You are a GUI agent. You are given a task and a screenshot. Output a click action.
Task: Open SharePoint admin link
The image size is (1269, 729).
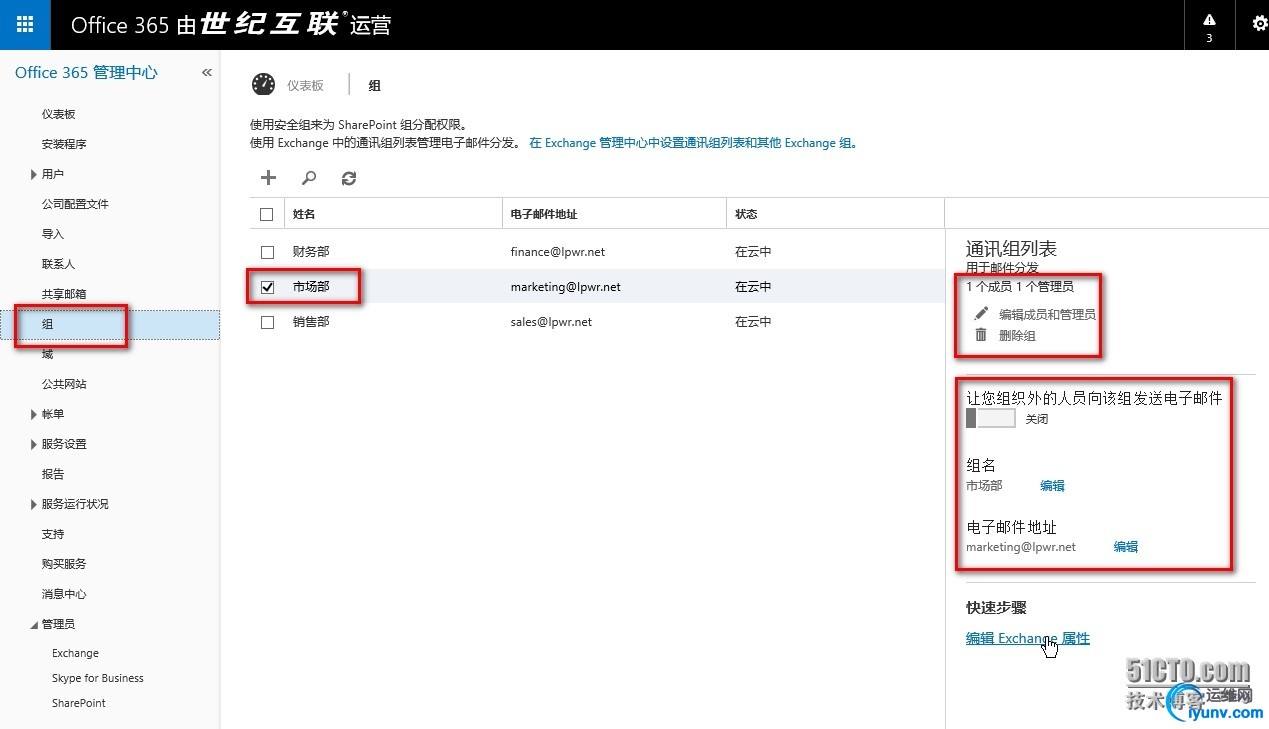pyautogui.click(x=79, y=703)
